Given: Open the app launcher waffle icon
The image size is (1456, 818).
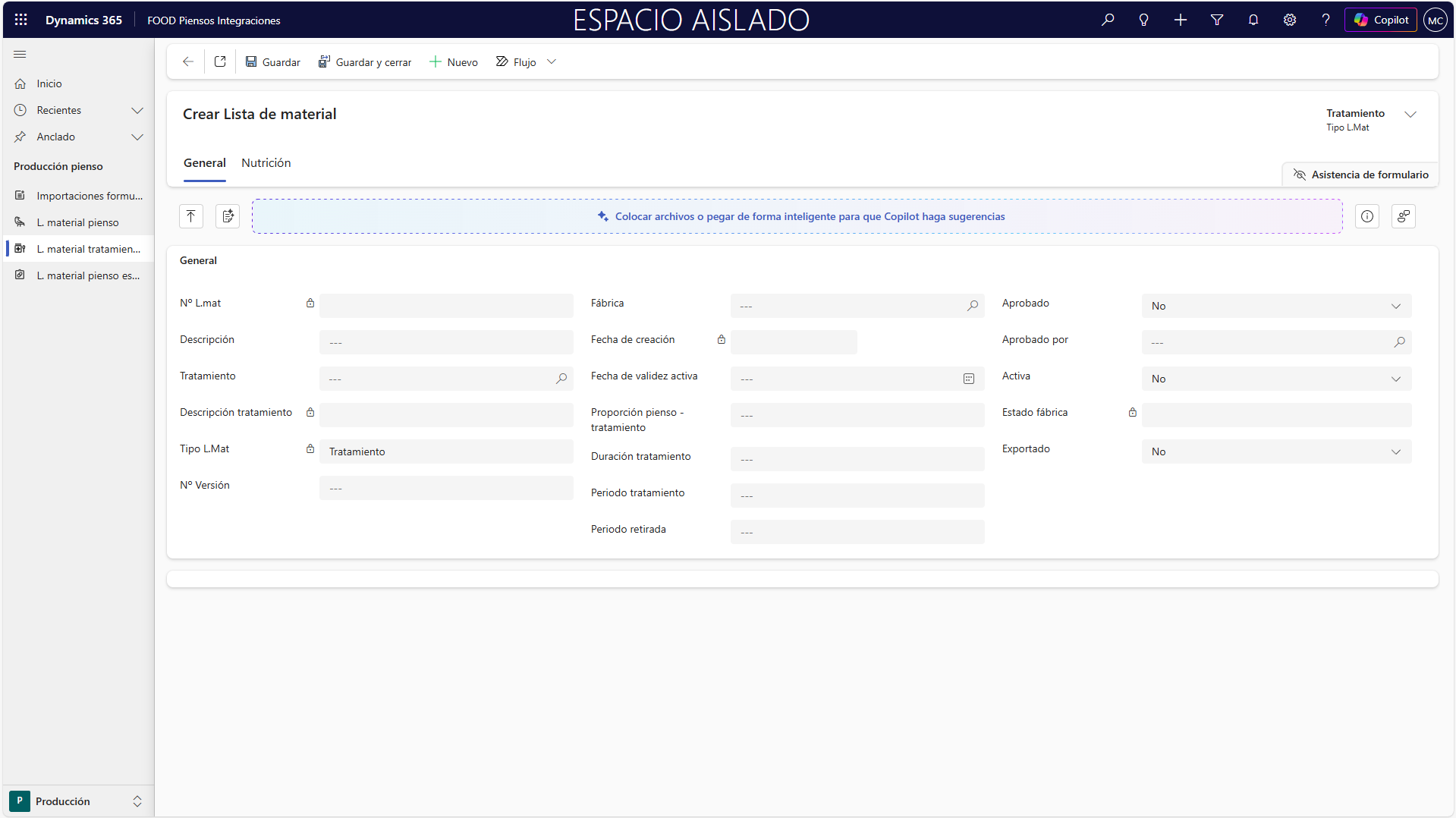Looking at the screenshot, I should click(20, 20).
